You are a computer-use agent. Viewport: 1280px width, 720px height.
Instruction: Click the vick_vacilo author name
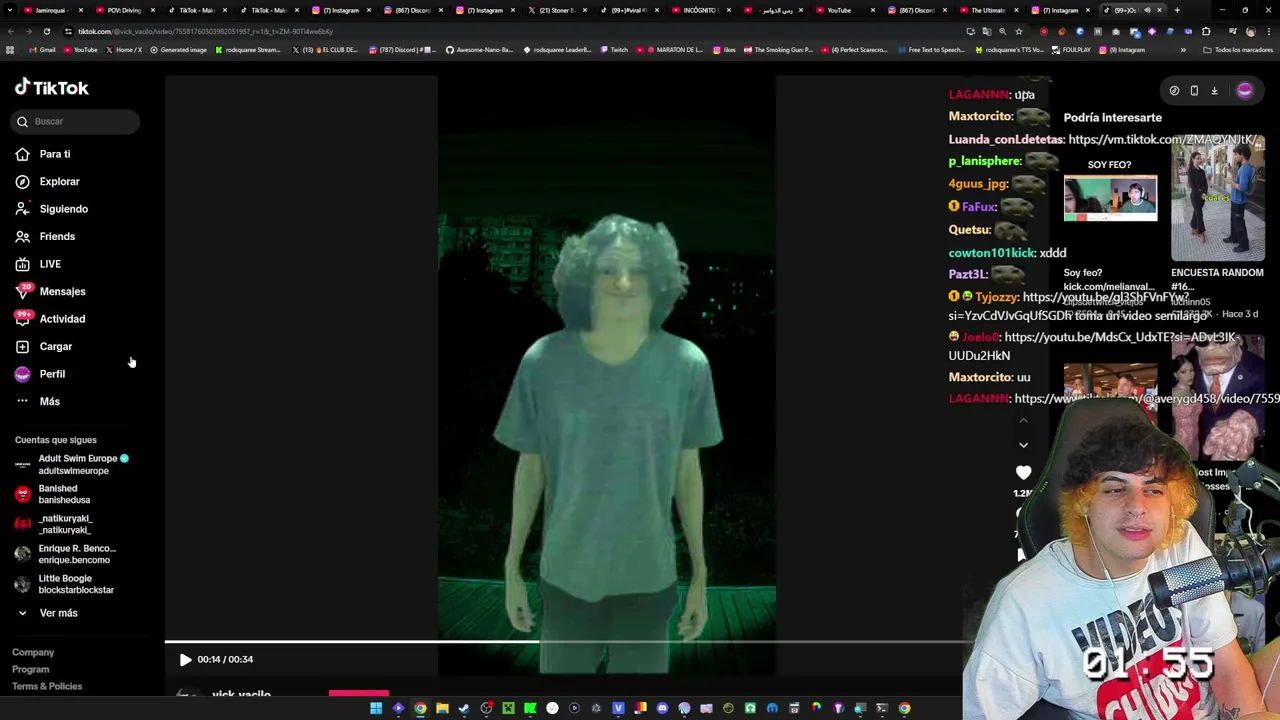[x=241, y=694]
